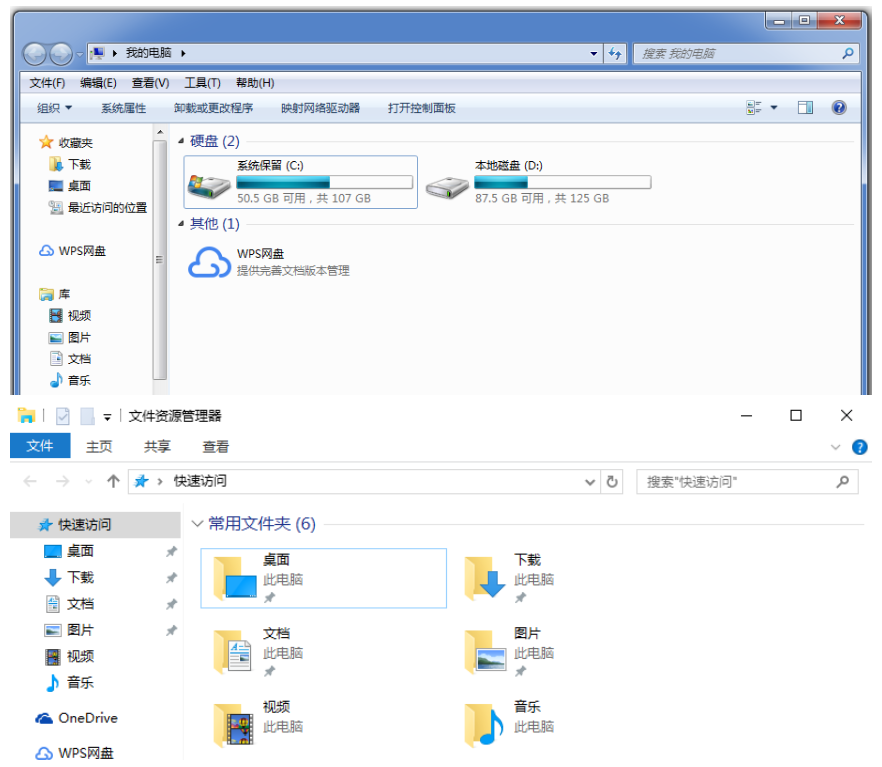Open the 音乐 folder tile under 常用文件夹
This screenshot has height=767, width=882.
pyautogui.click(x=510, y=724)
